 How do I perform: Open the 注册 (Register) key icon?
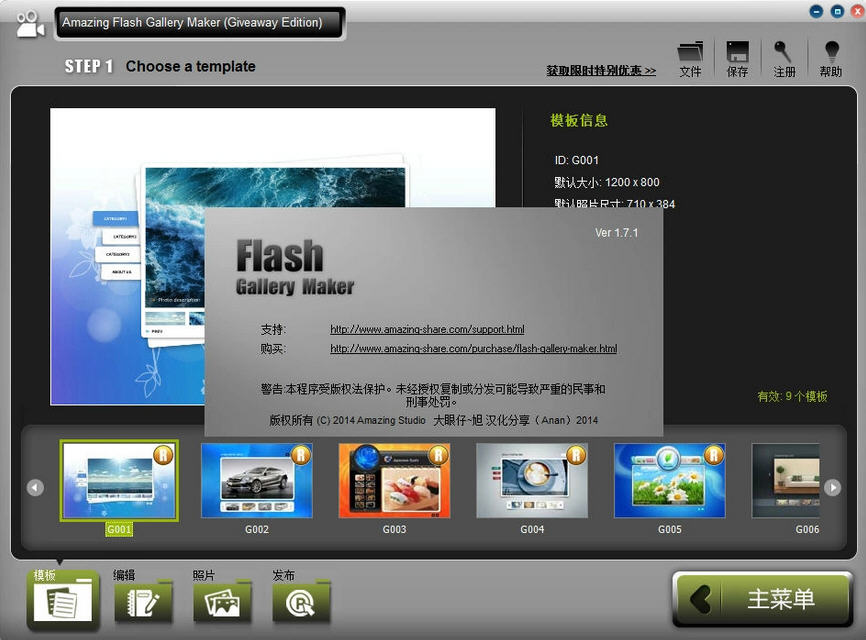pos(784,53)
